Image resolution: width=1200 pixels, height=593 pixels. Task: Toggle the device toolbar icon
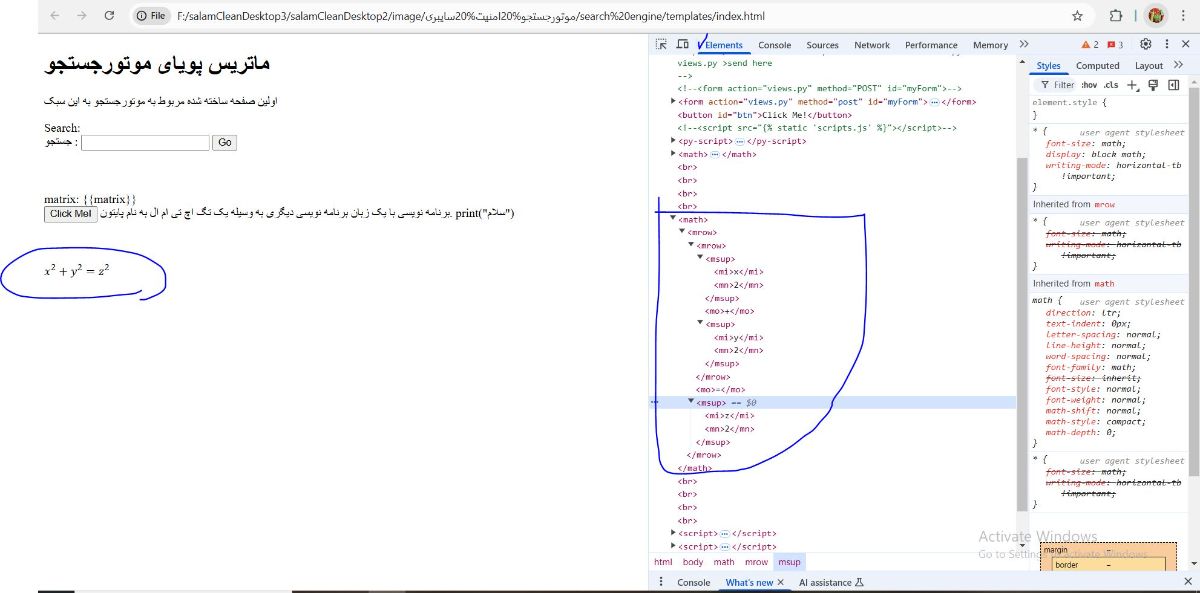(x=682, y=45)
